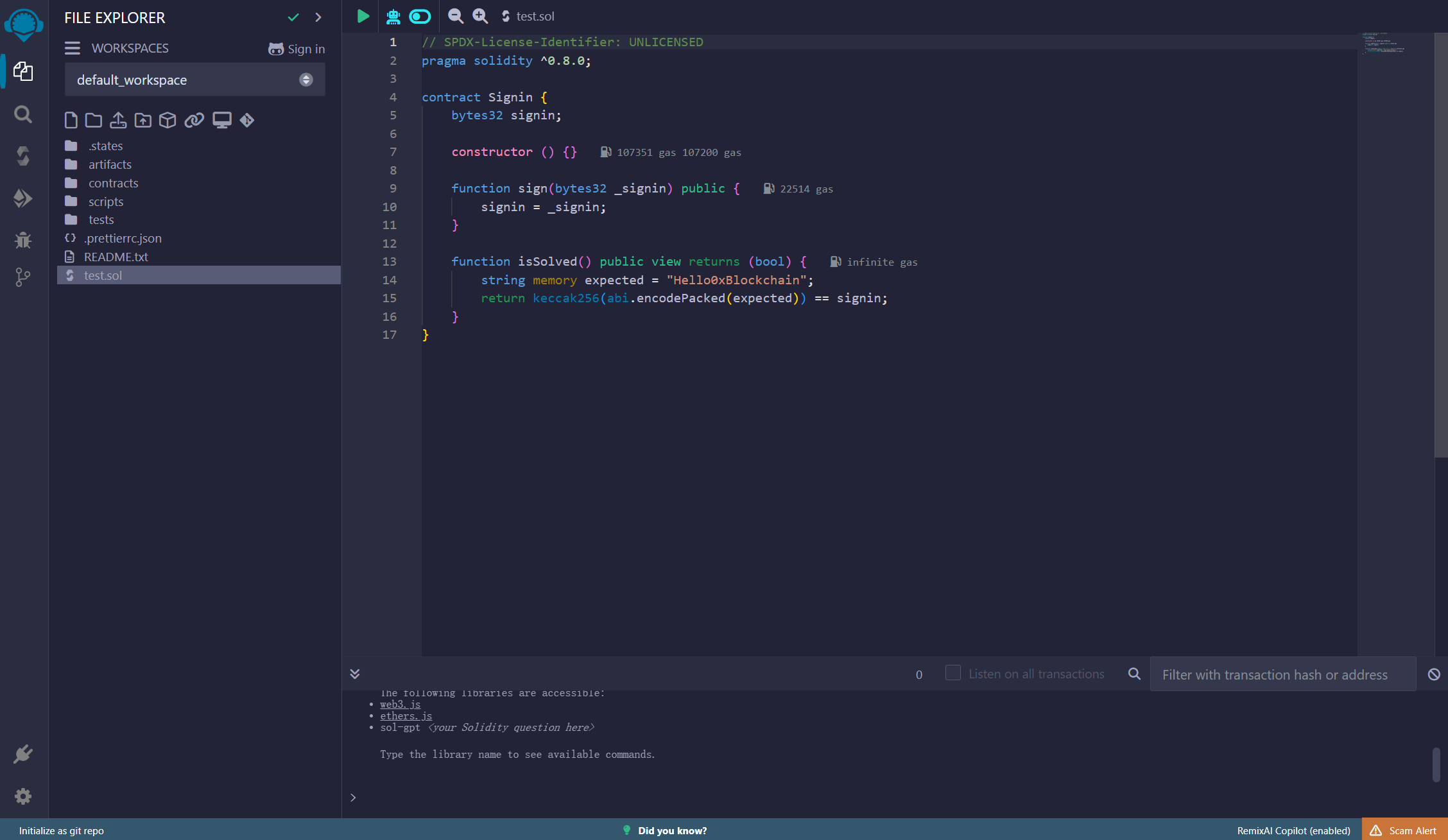Click RemixAI Copilot (enabled) status
The image size is (1448, 840).
tap(1294, 830)
